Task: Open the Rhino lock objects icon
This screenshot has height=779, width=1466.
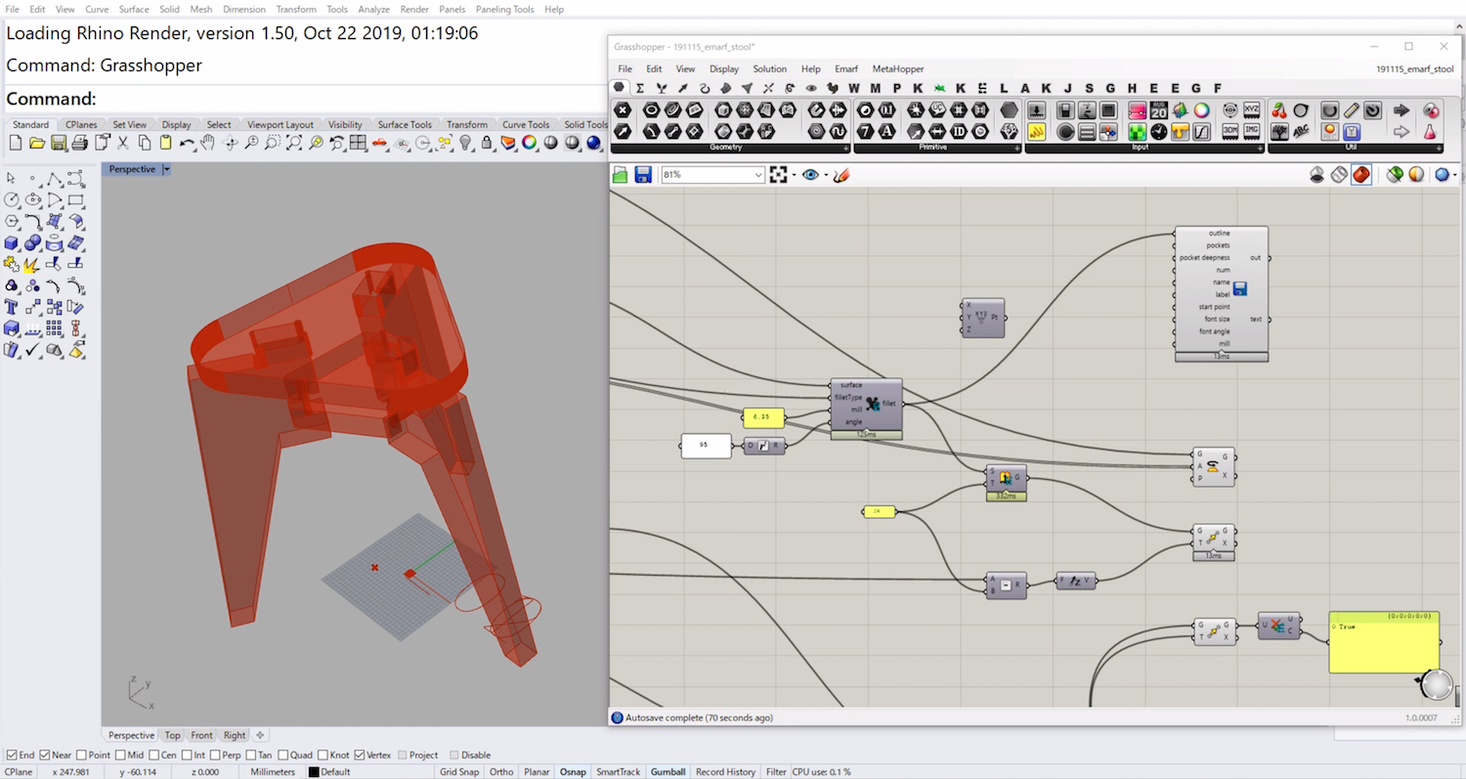Action: click(x=487, y=144)
